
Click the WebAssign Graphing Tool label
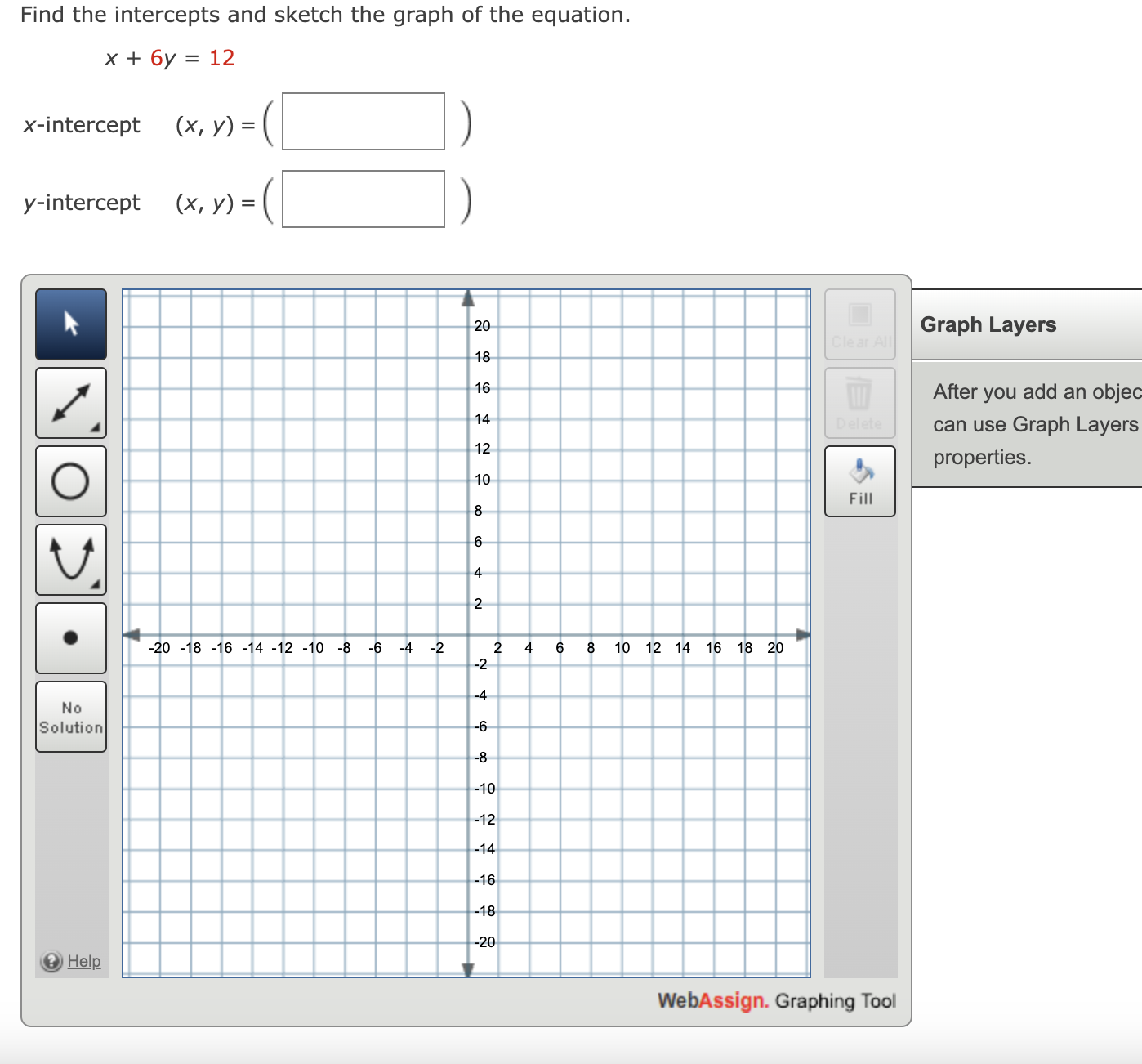coord(776,1000)
